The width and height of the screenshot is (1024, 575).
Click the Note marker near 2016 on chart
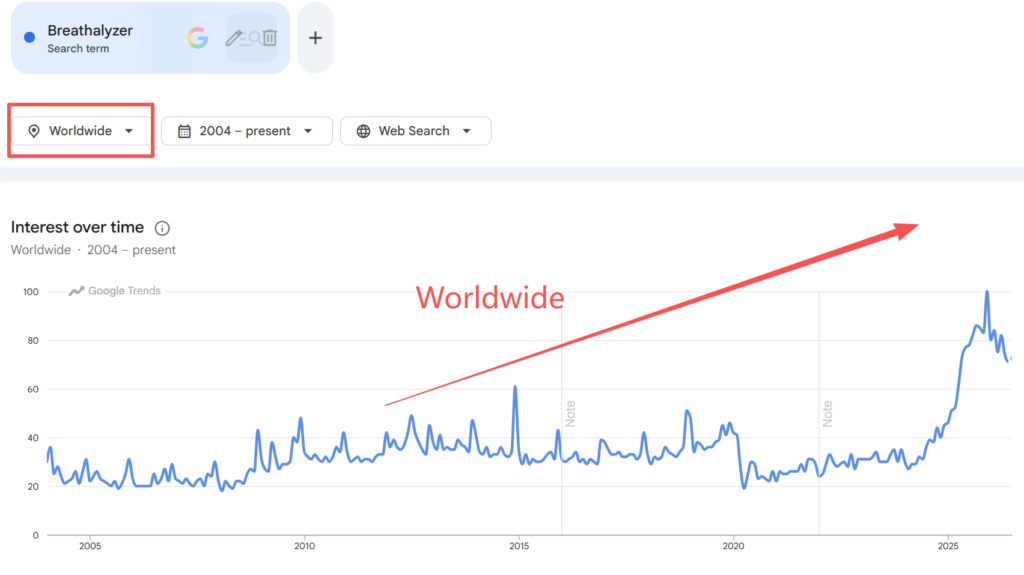(570, 414)
